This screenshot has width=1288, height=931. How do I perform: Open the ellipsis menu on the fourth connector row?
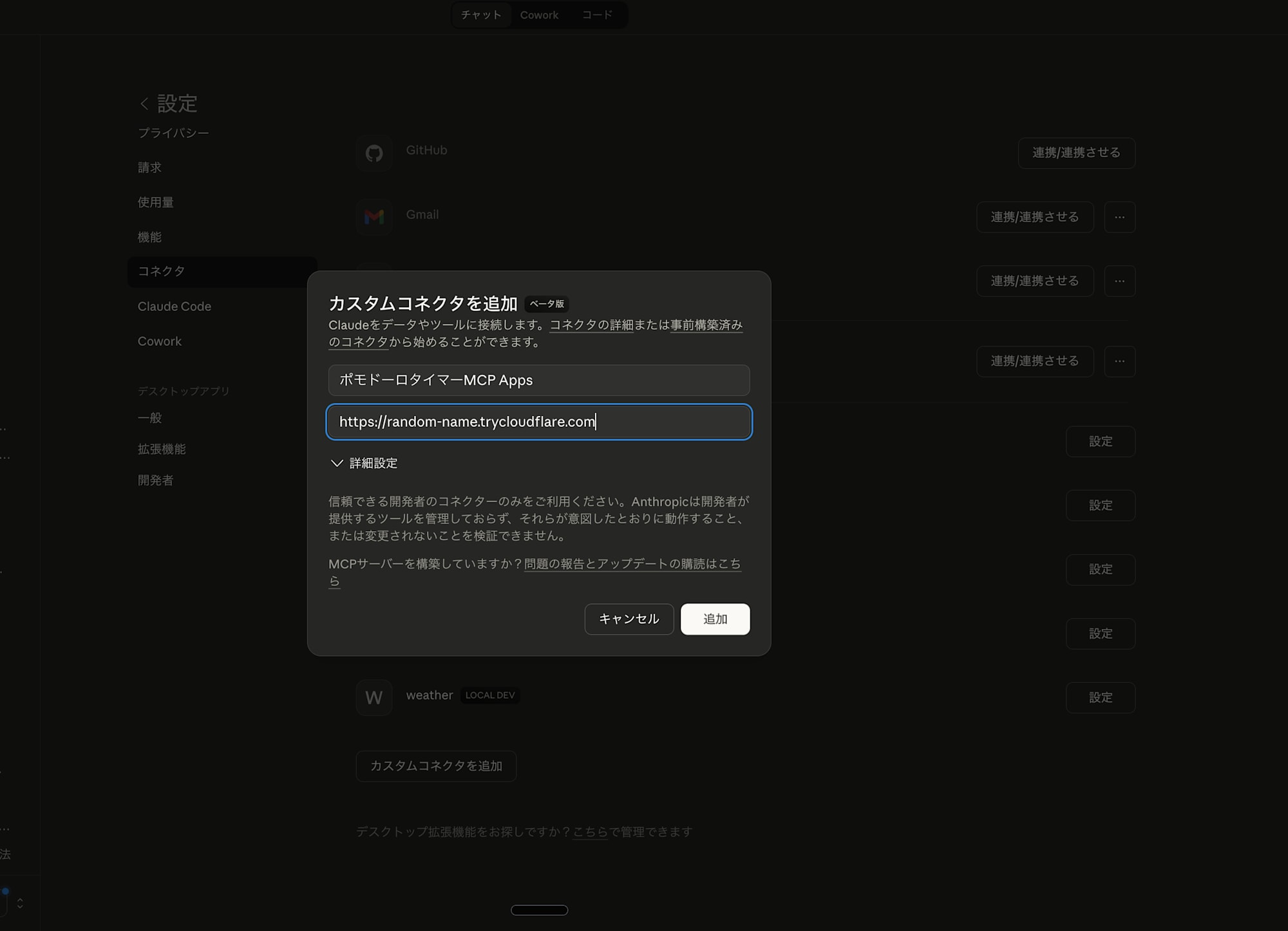click(1119, 361)
